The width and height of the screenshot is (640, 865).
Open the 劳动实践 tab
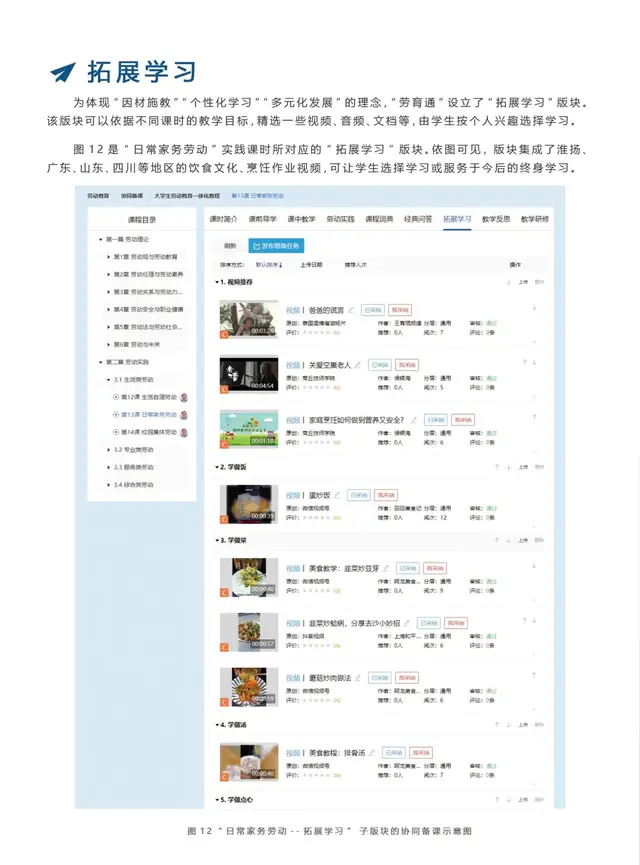point(340,219)
